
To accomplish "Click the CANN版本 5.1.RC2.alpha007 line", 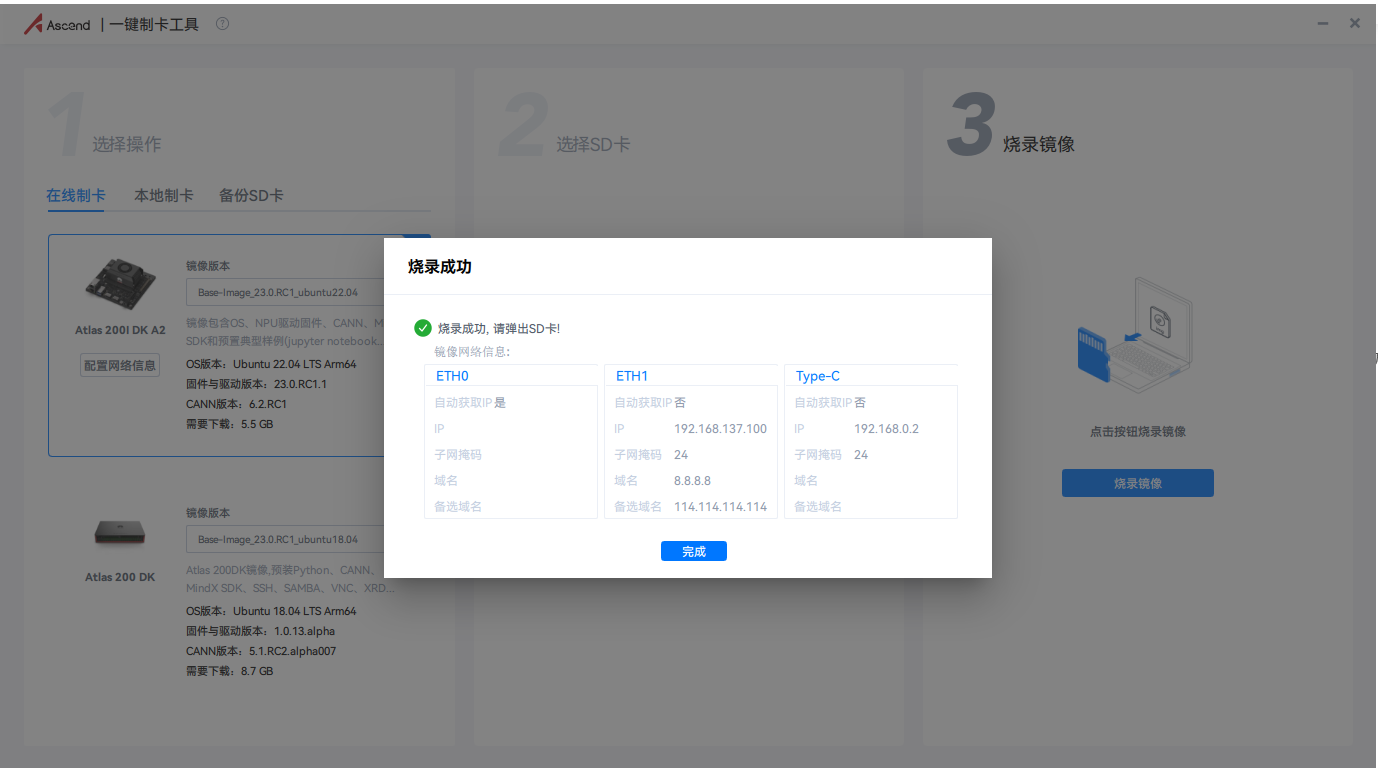I will point(261,651).
